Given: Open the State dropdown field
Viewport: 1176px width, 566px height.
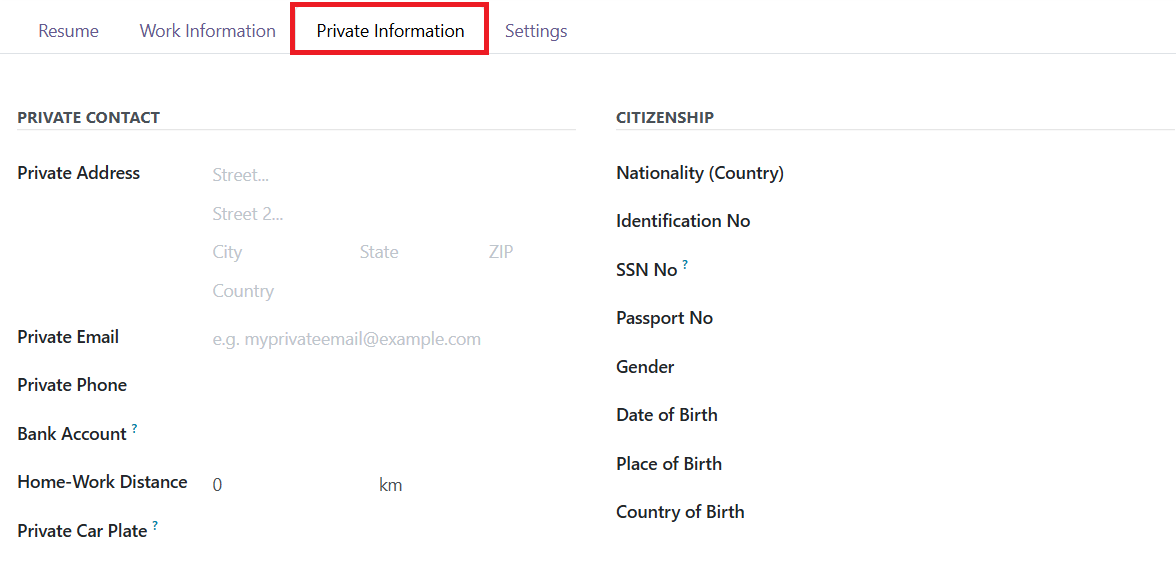Looking at the screenshot, I should tap(418, 253).
